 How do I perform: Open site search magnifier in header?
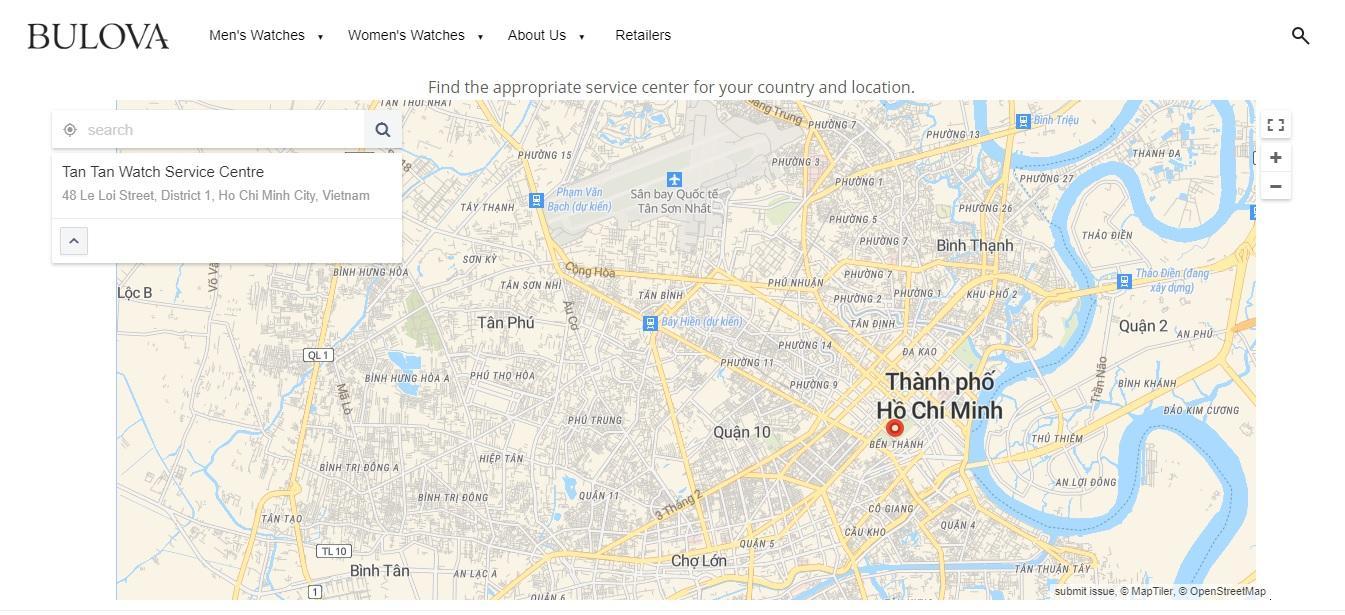click(x=1300, y=36)
